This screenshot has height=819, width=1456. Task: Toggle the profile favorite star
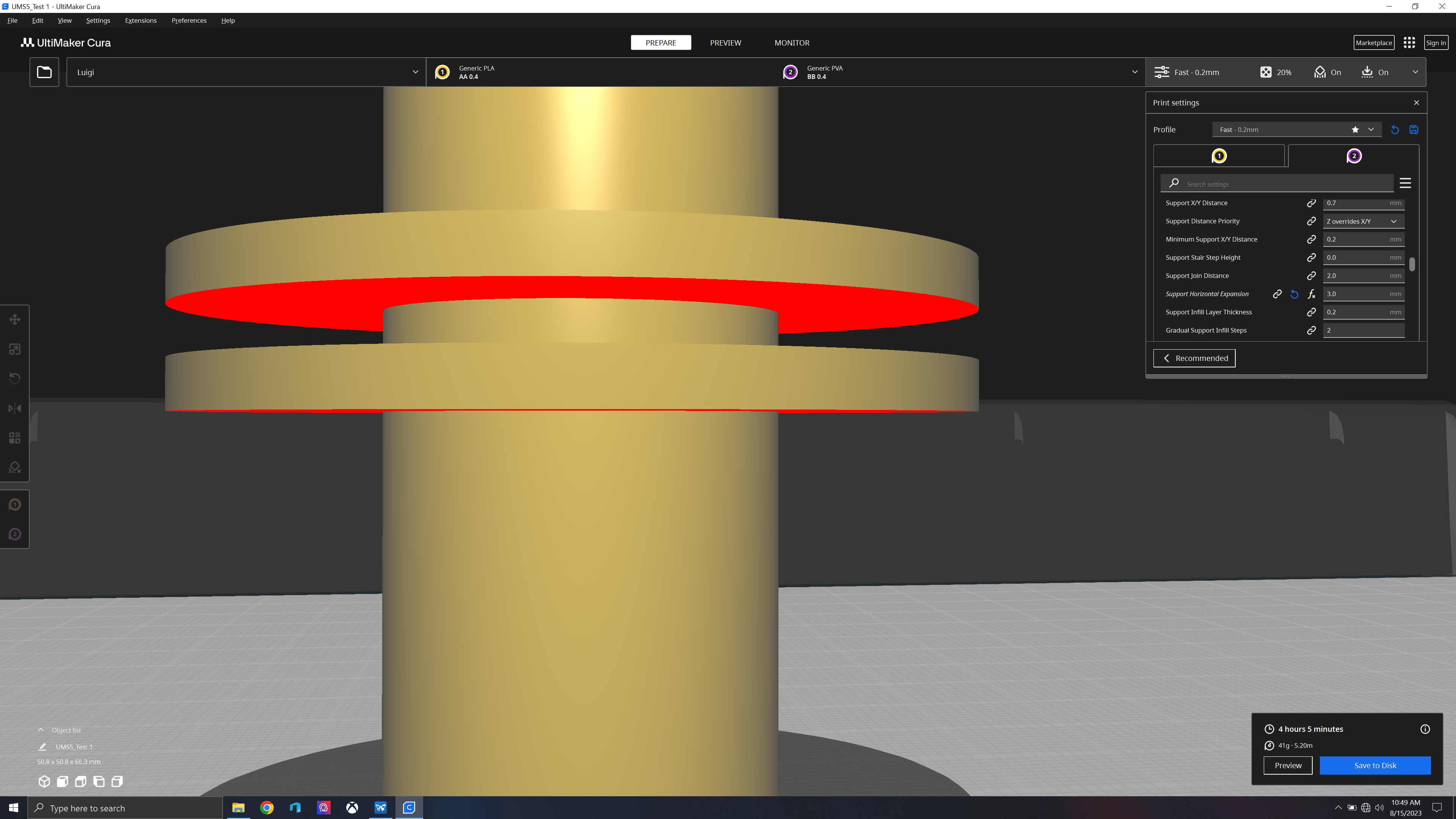coord(1355,129)
